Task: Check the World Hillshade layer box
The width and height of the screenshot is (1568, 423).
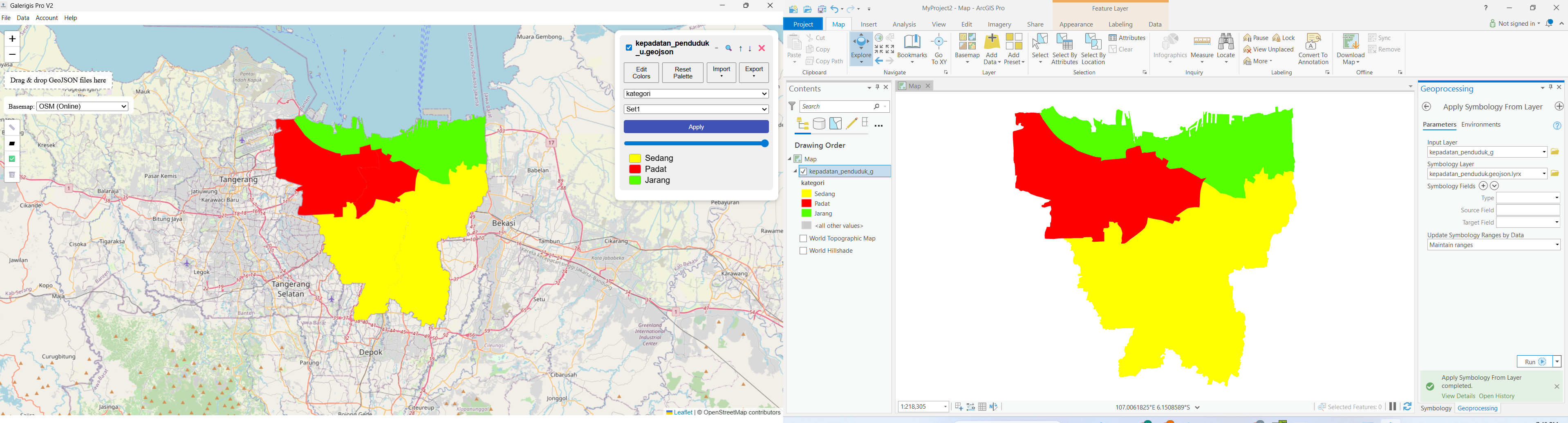Action: point(803,251)
